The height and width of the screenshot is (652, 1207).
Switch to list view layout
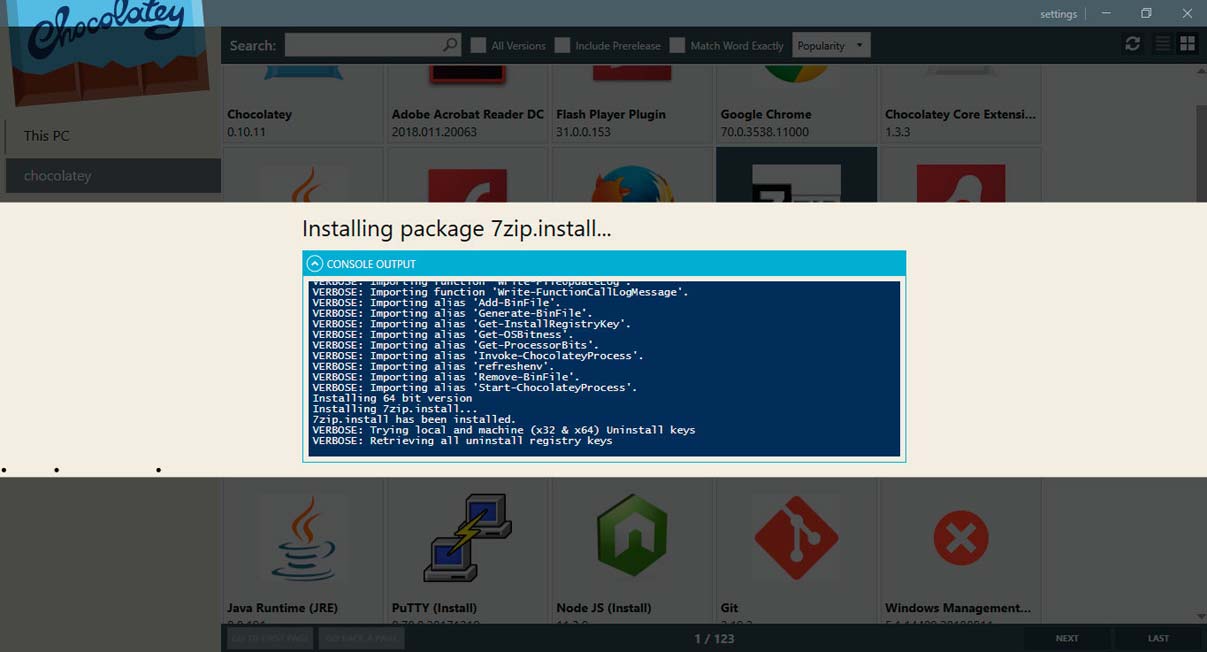pyautogui.click(x=1162, y=44)
